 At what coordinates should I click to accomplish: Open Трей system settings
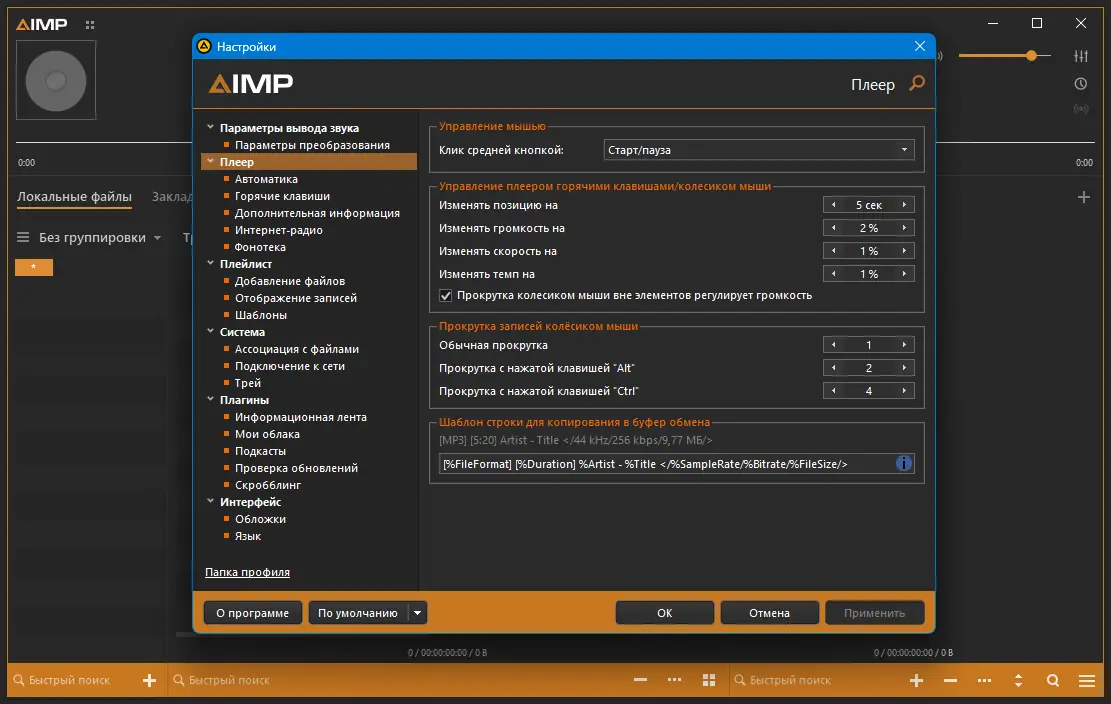pos(248,383)
